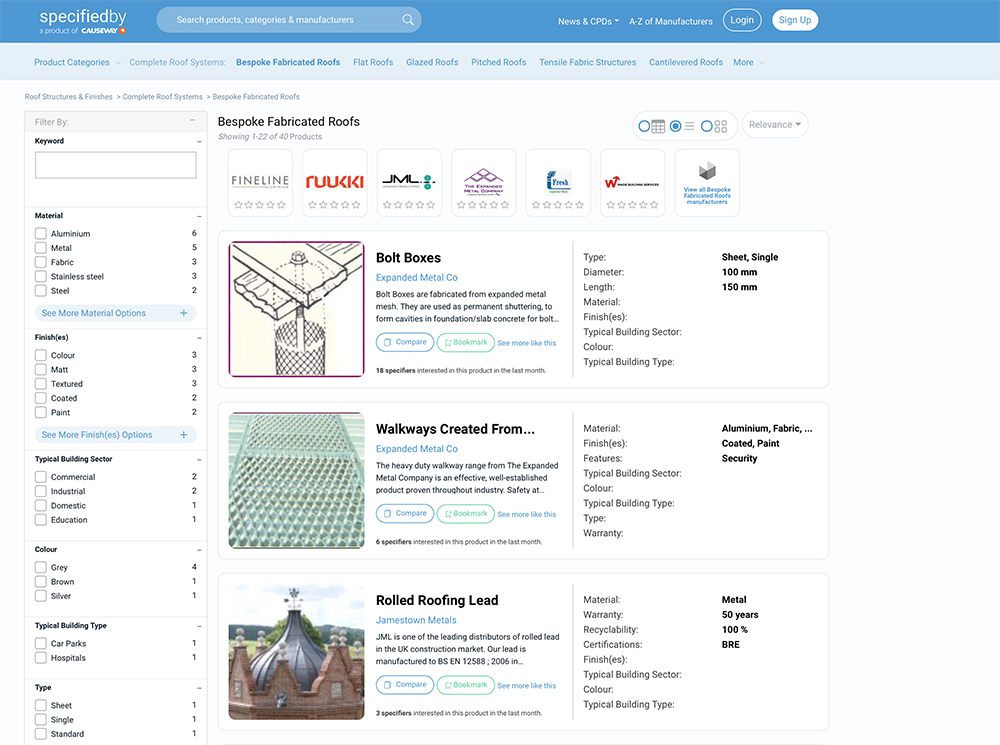Select Tensile Fabric Structures in navigation
The height and width of the screenshot is (745, 1000).
tap(587, 62)
